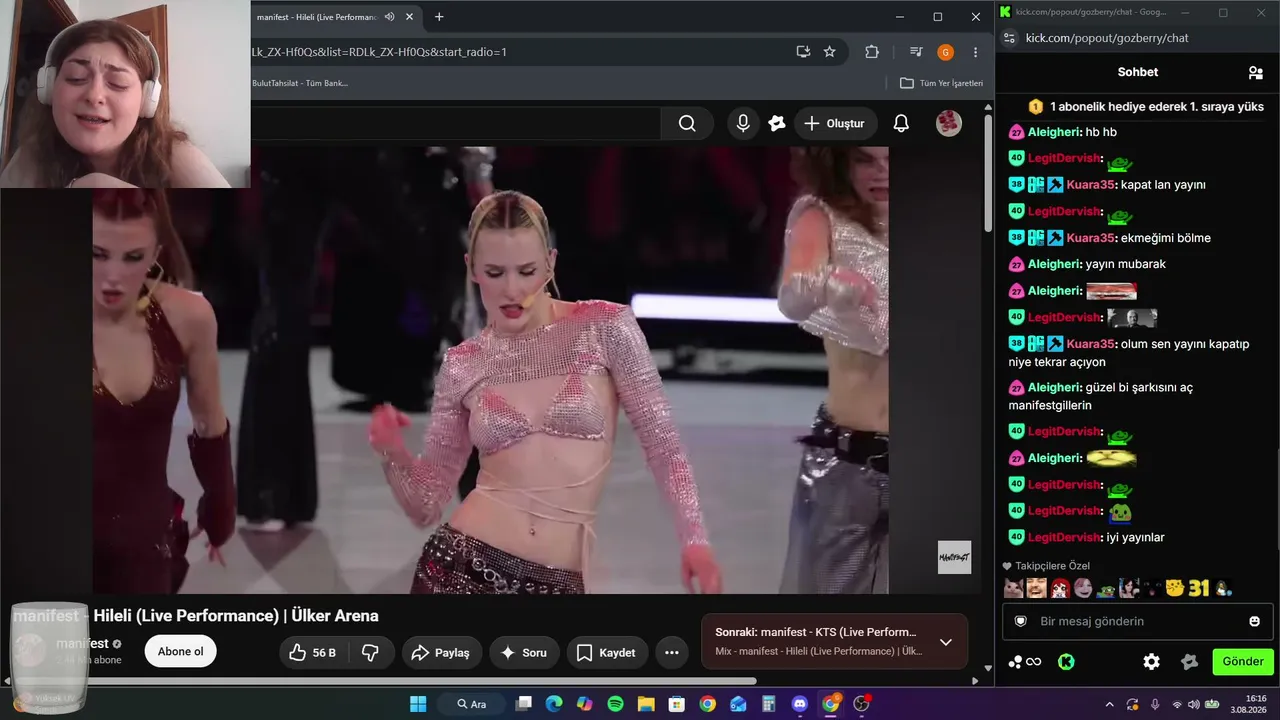The height and width of the screenshot is (720, 1280).
Task: Like the video showing 56 B
Action: [x=312, y=652]
